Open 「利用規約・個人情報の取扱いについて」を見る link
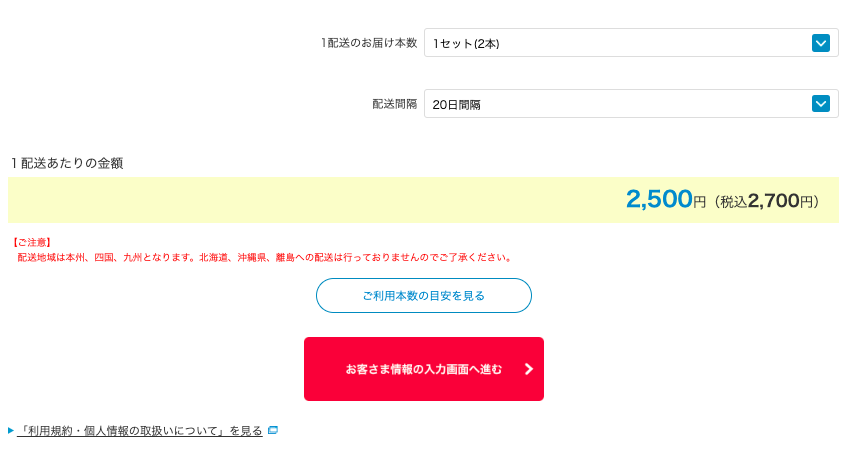Viewport: 861px width, 458px height. click(139, 431)
